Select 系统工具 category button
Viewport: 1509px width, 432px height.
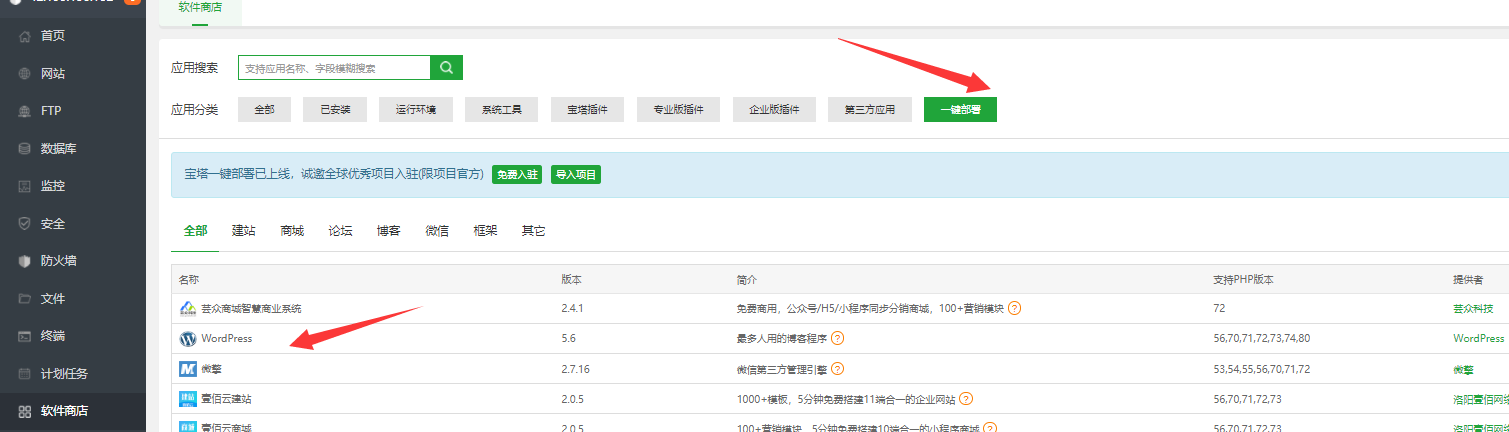(x=502, y=110)
